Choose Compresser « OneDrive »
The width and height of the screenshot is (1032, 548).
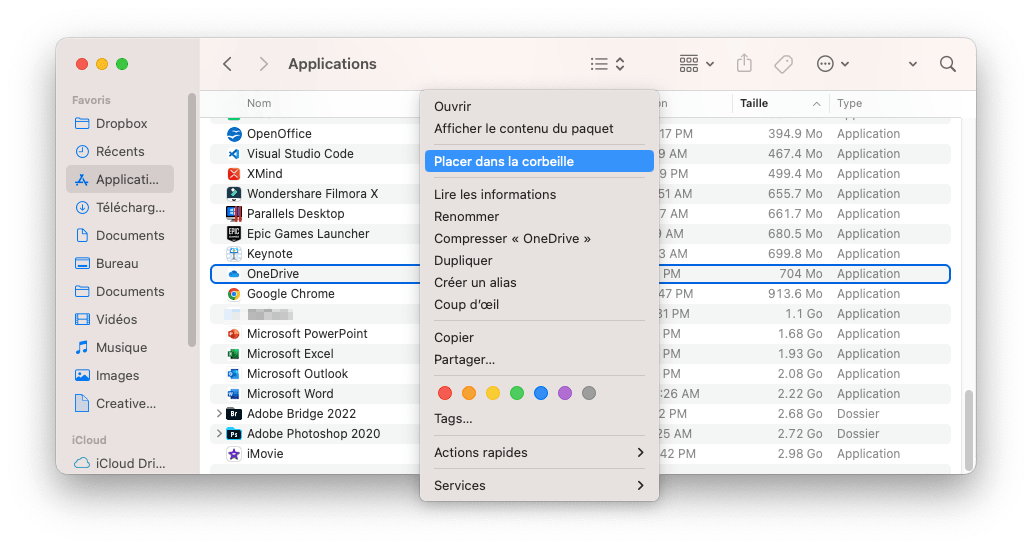point(539,239)
